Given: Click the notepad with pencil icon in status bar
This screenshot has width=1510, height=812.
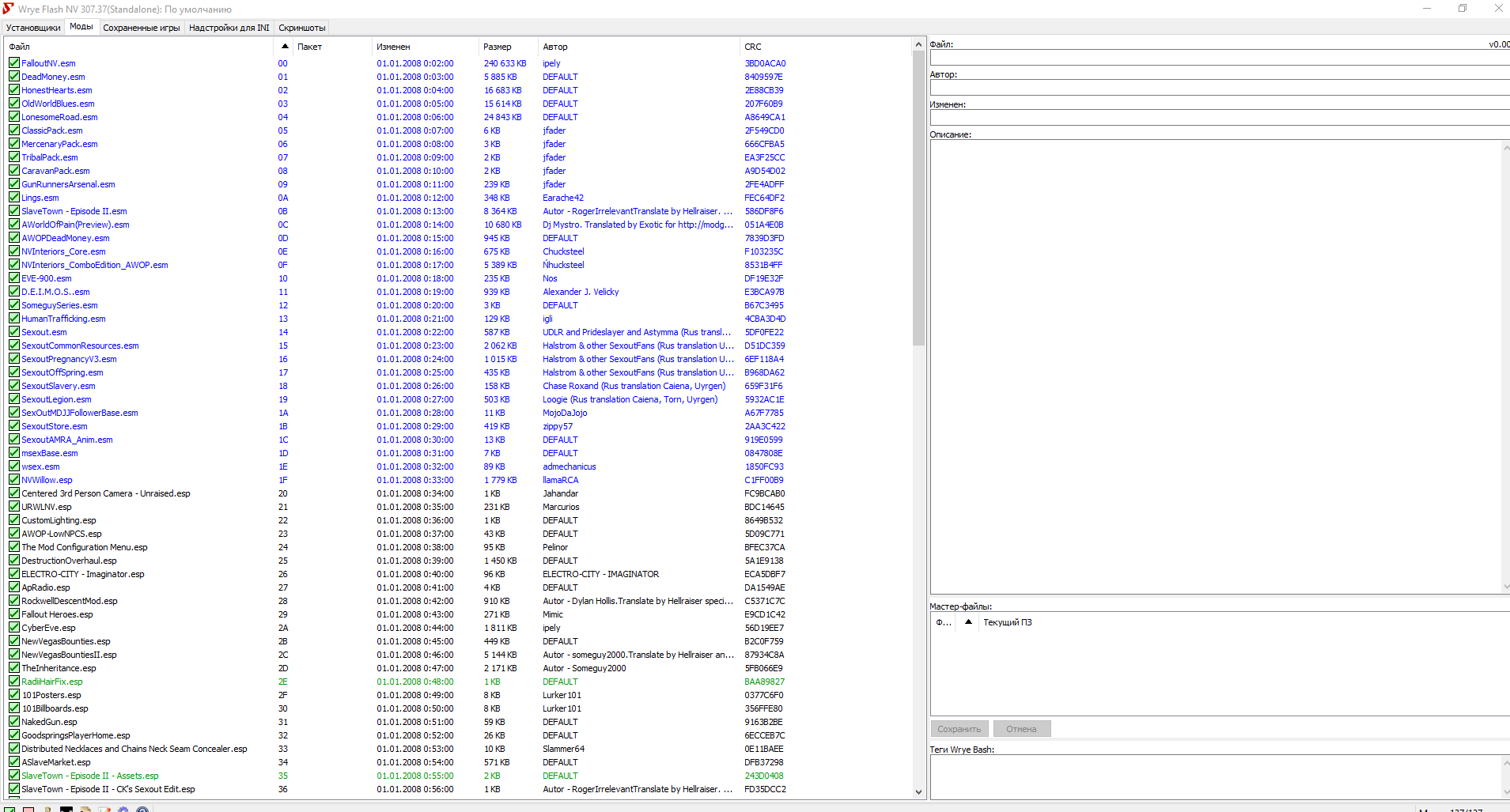Looking at the screenshot, I should point(104,810).
